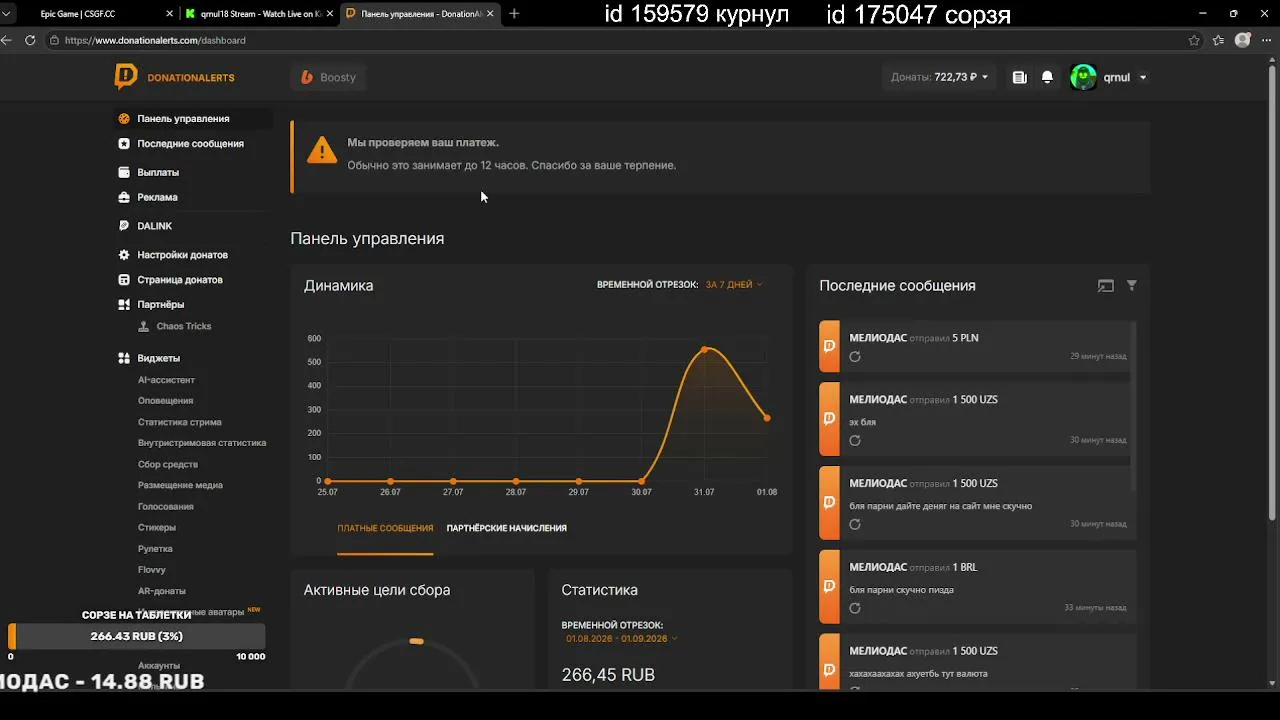The width and height of the screenshot is (1280, 720).
Task: Open Сбор средств widget
Action: coord(168,464)
